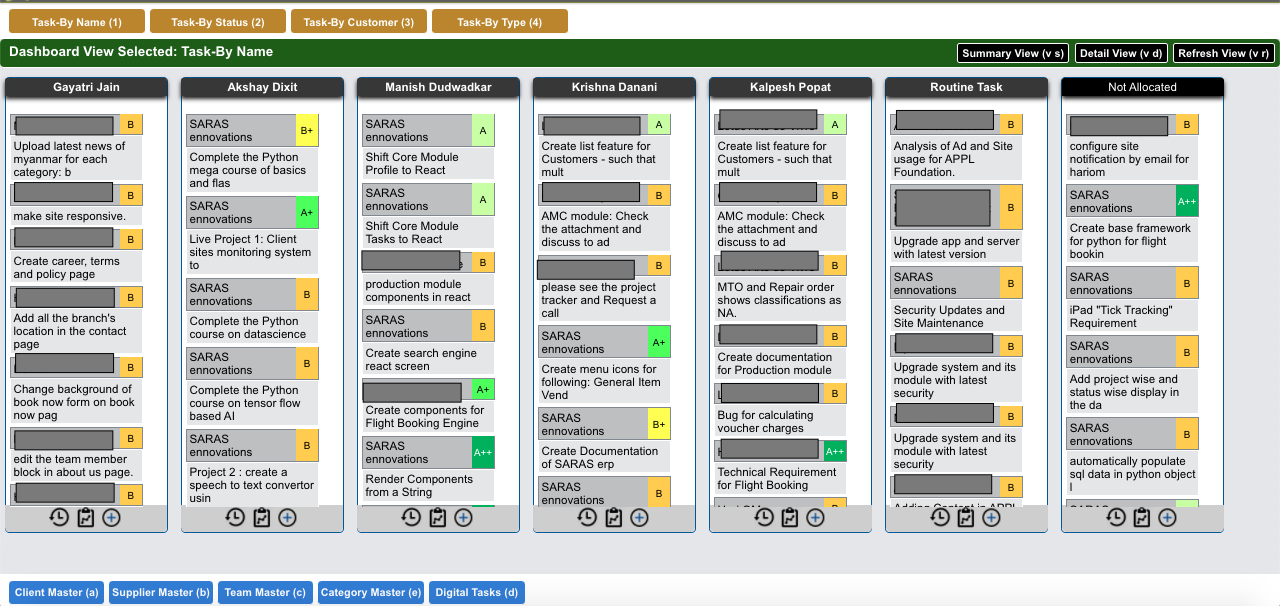Screen dimensions: 1280x606
Task: Switch to the Task-By Status tab
Action: tap(217, 20)
